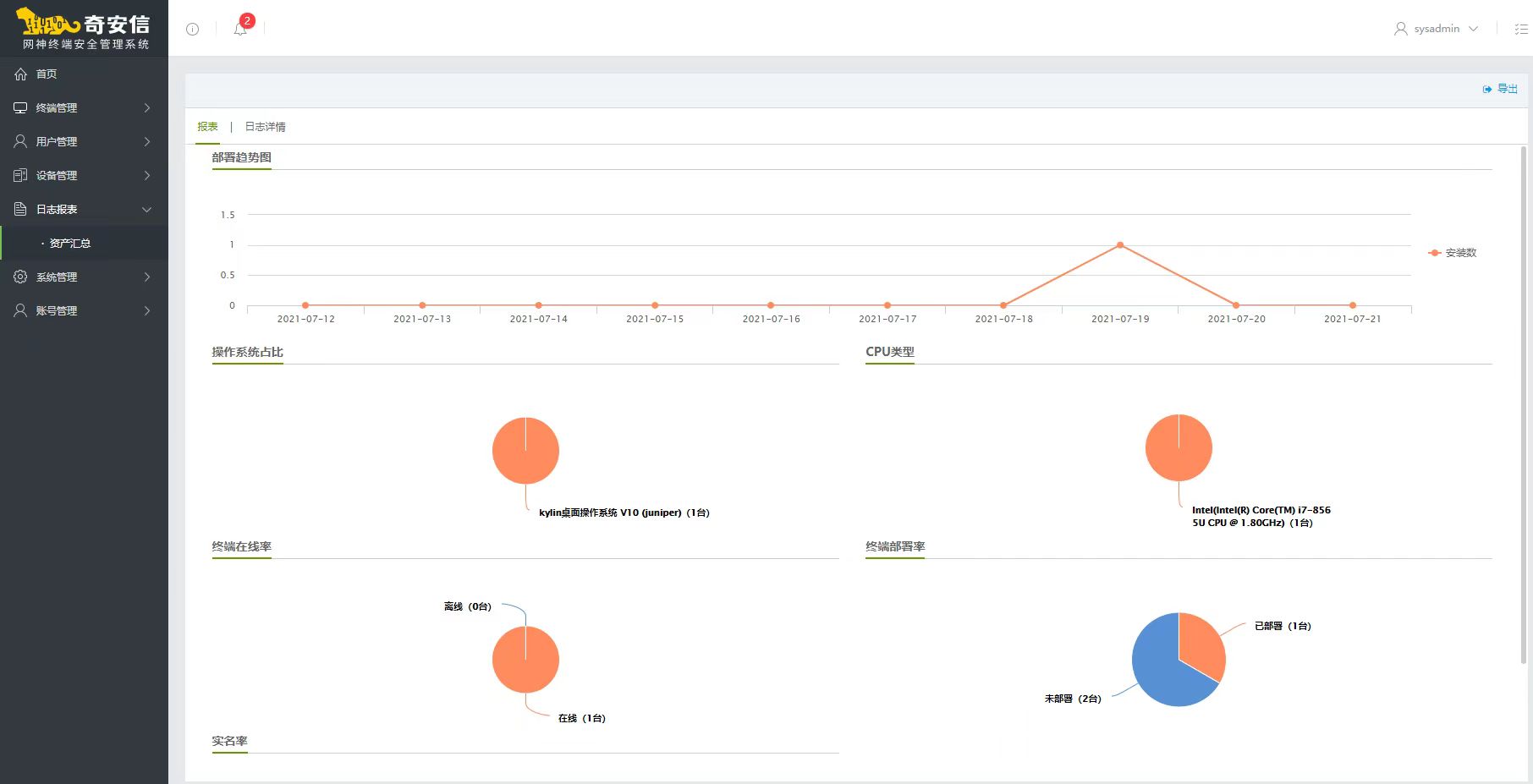Click the 操作系统占比 section heading

(247, 352)
